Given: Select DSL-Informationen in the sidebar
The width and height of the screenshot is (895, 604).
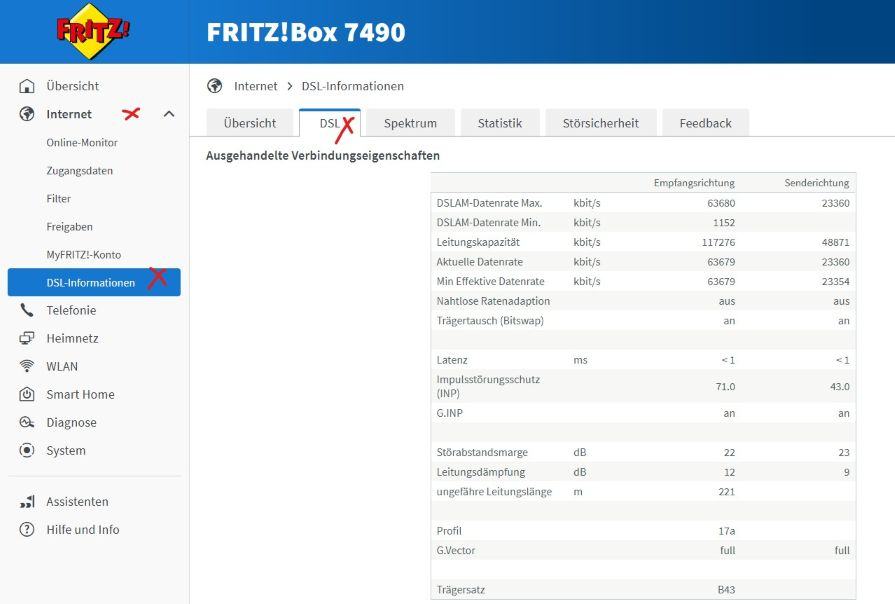Looking at the screenshot, I should click(94, 282).
